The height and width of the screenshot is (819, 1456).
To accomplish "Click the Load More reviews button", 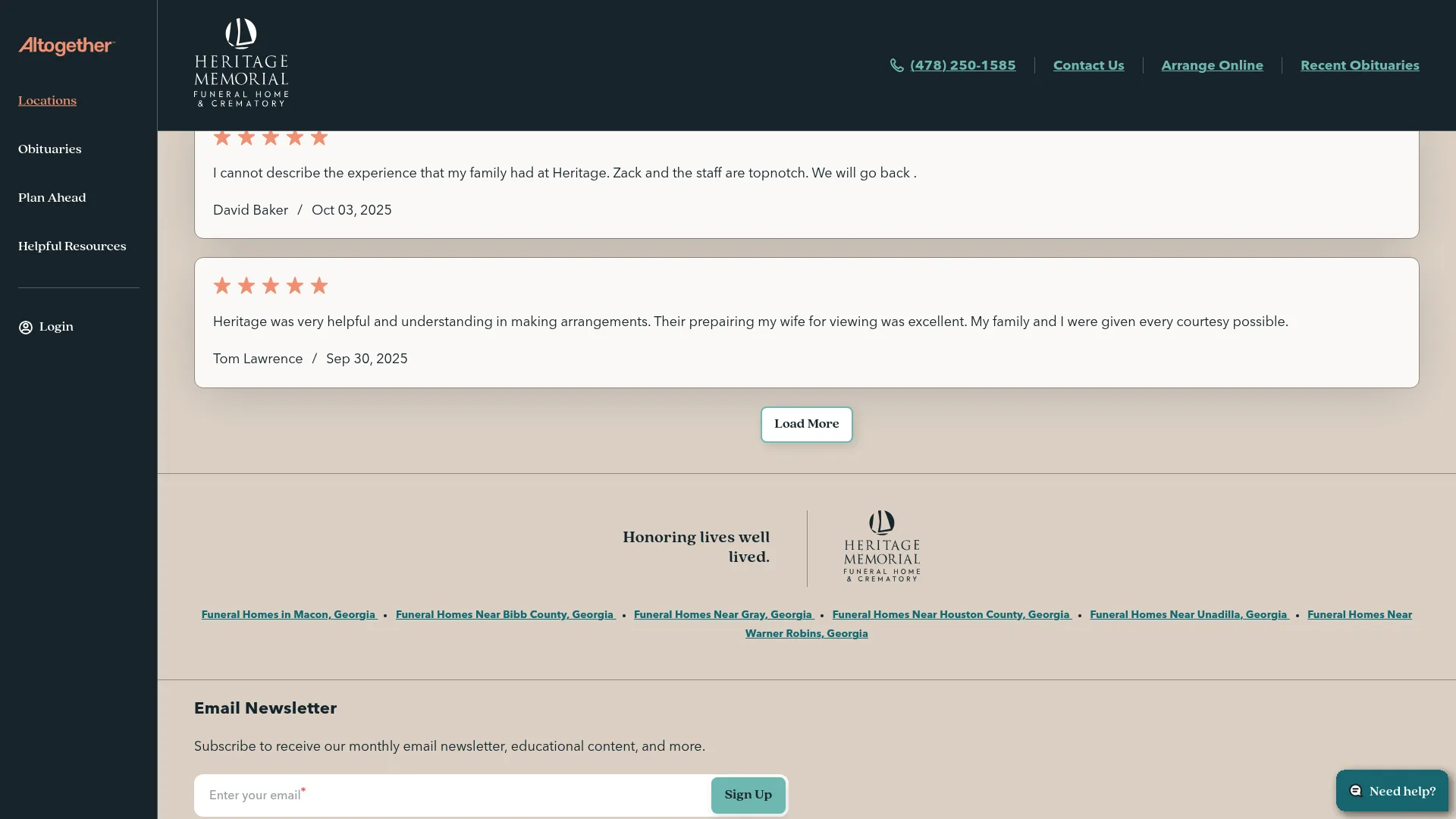I will pos(806,424).
